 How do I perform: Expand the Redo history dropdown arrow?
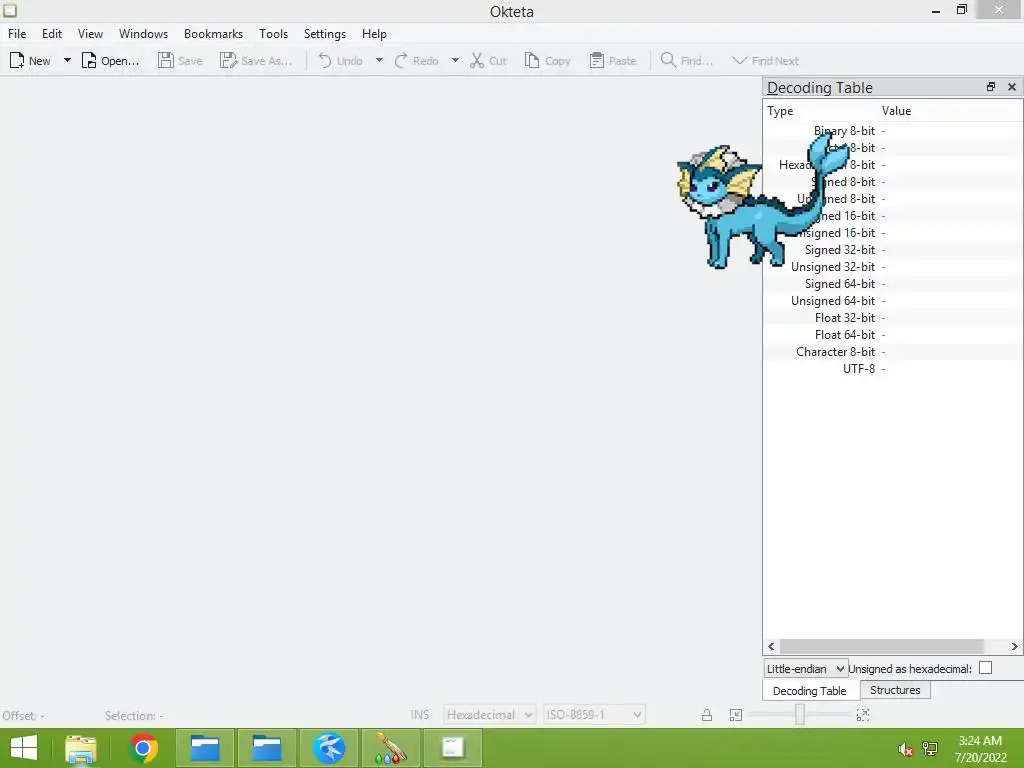pos(455,60)
